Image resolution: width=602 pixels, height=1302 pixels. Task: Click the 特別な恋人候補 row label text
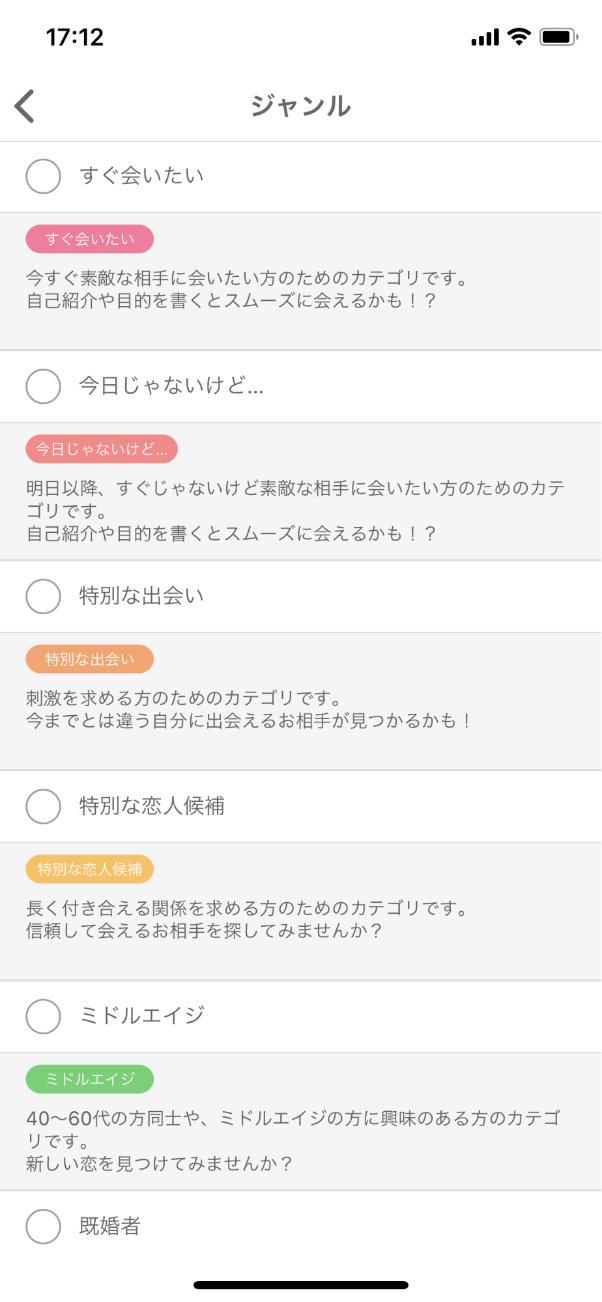[151, 806]
